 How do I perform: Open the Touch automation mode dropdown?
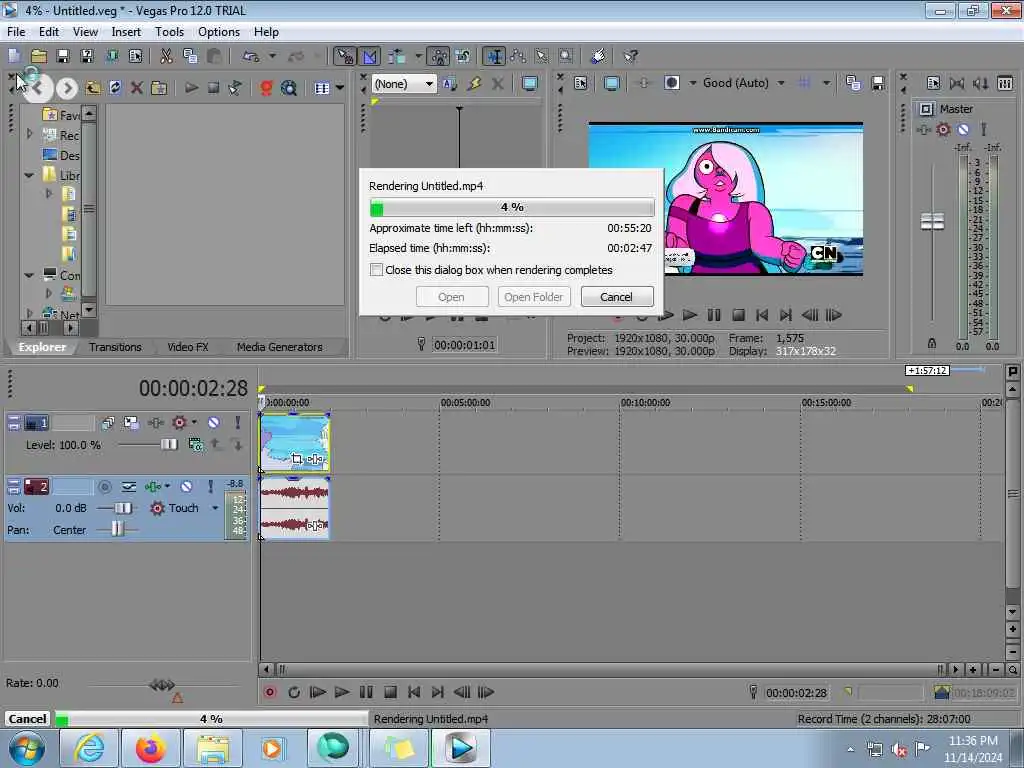tap(215, 507)
